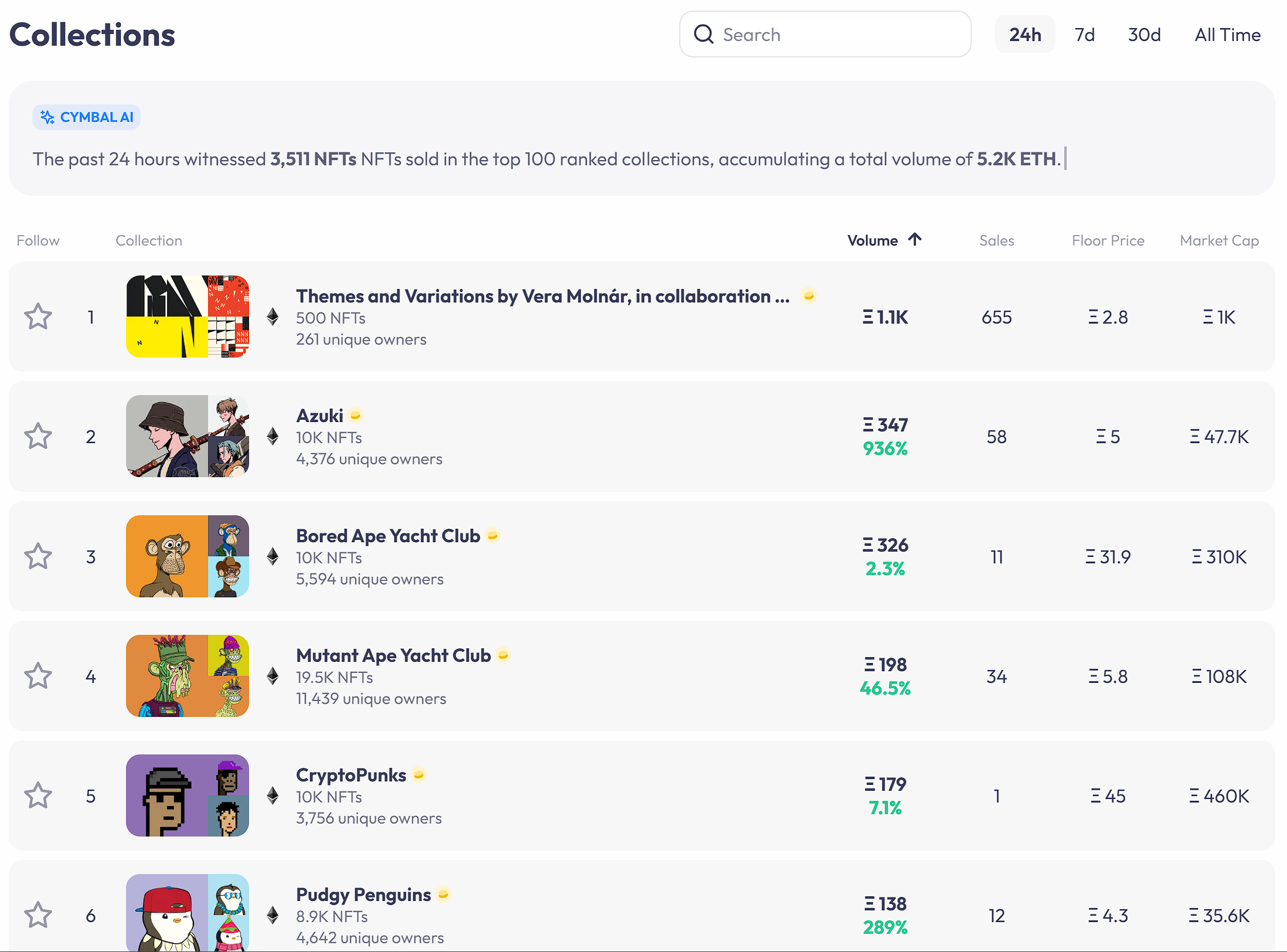Toggle follow star for Bored Ape Yacht Club
Viewport: 1287px width, 952px height.
[x=38, y=556]
